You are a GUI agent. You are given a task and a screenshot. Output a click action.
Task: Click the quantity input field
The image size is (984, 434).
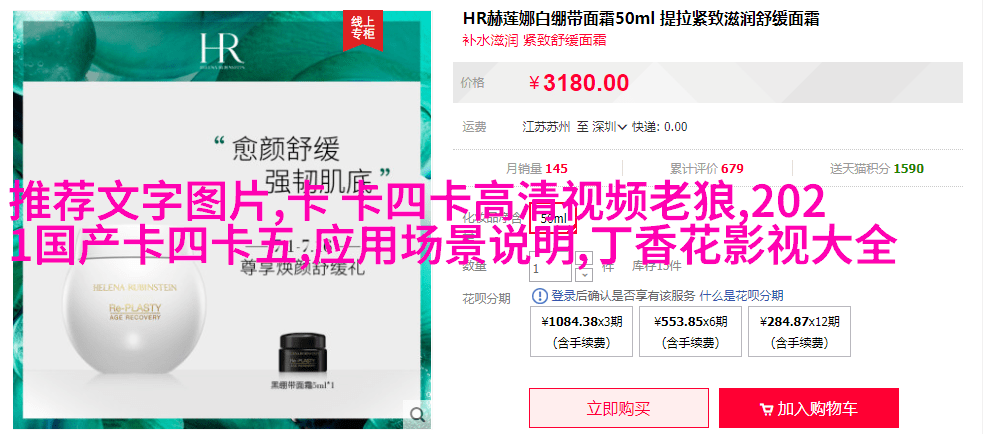click(x=551, y=269)
